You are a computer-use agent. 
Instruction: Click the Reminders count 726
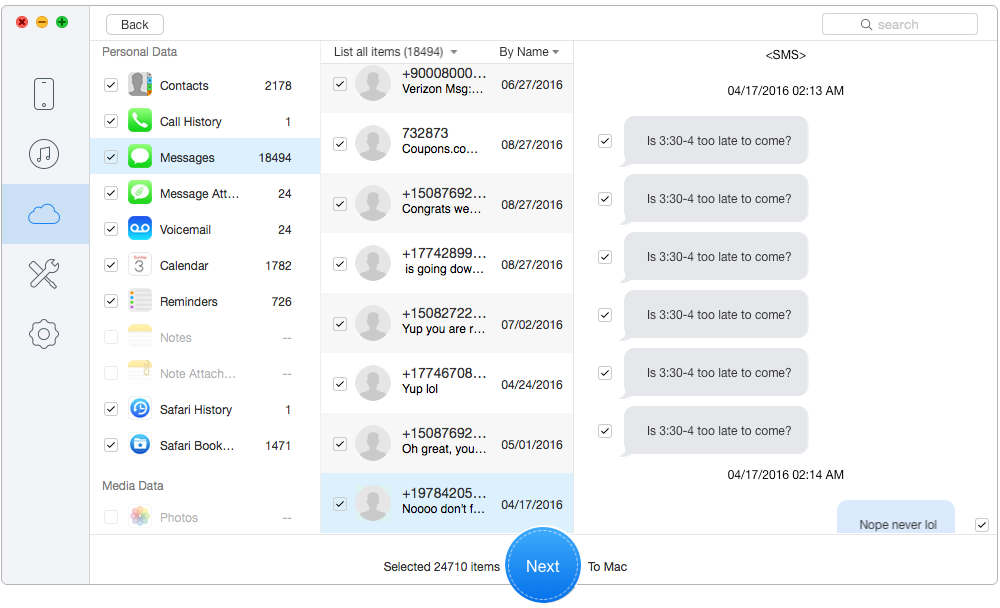[281, 301]
